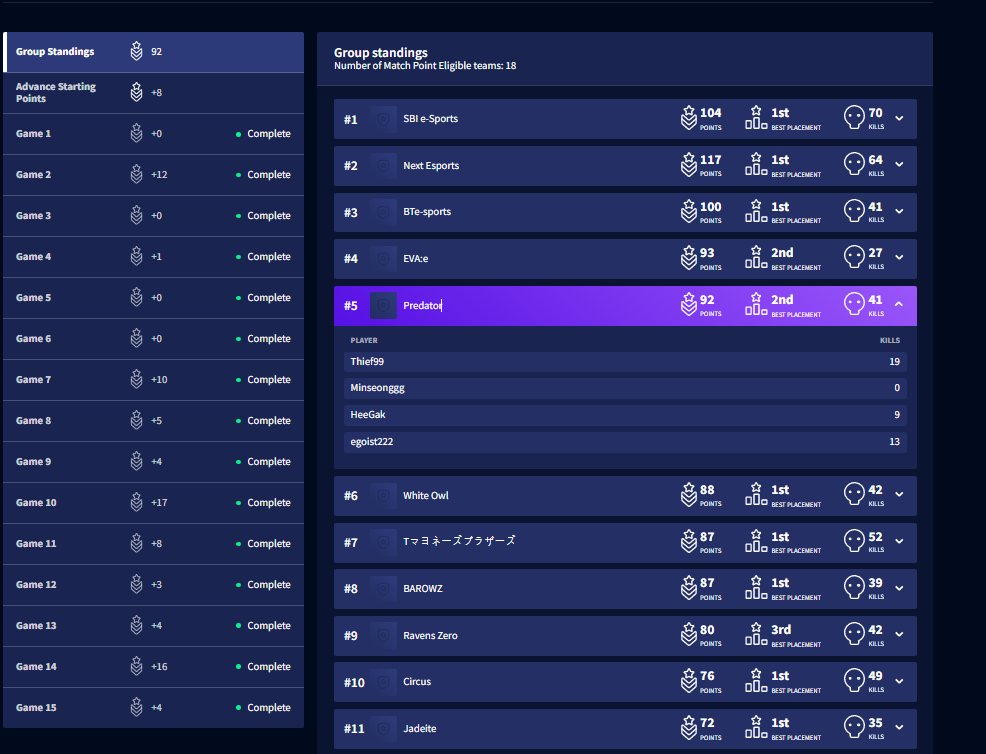Viewport: 986px width, 754px height.
Task: Click SBI e-Sports team logo
Action: pyautogui.click(x=383, y=119)
